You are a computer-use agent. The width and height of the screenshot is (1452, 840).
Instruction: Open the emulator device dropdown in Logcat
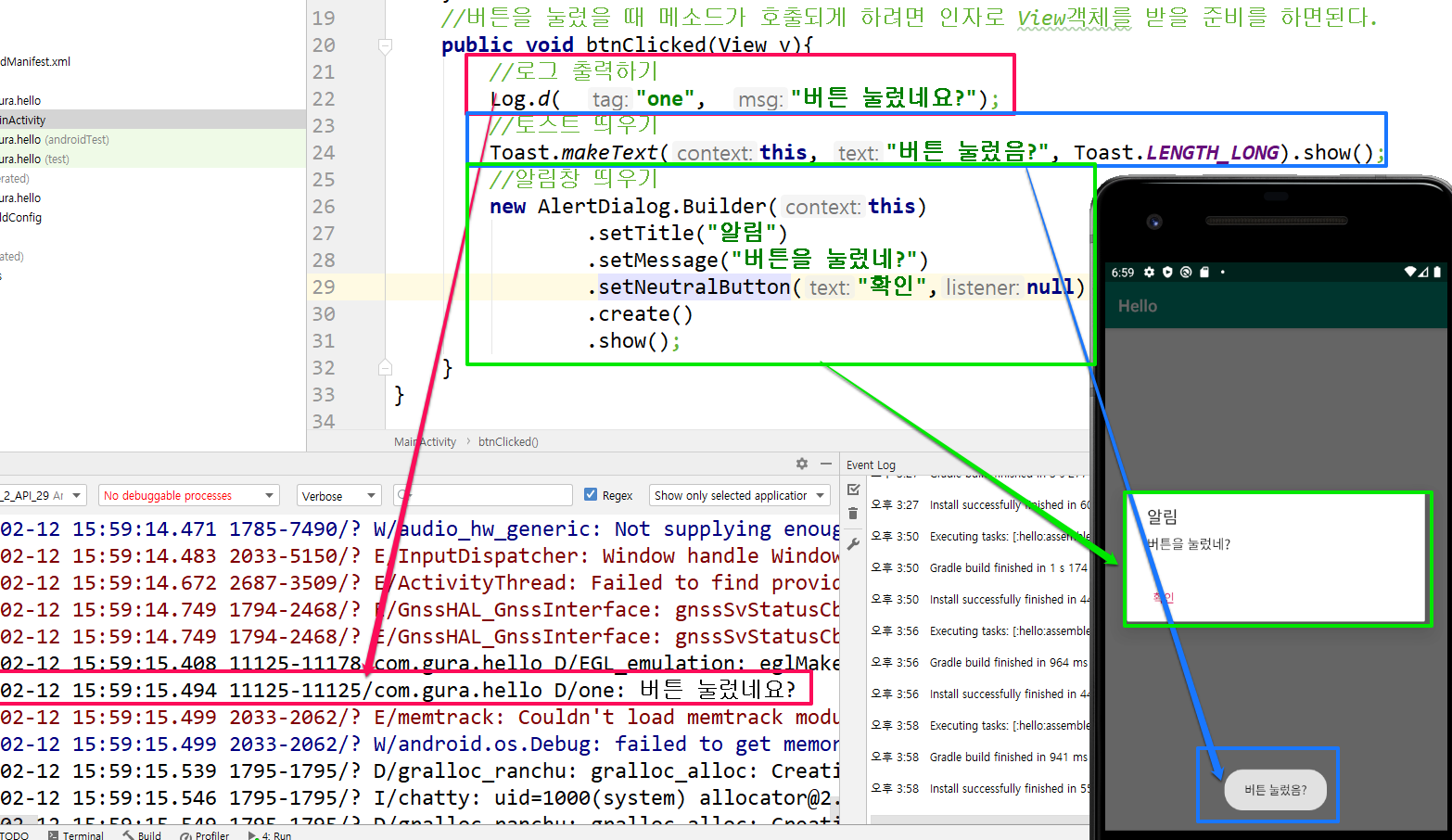[x=43, y=496]
